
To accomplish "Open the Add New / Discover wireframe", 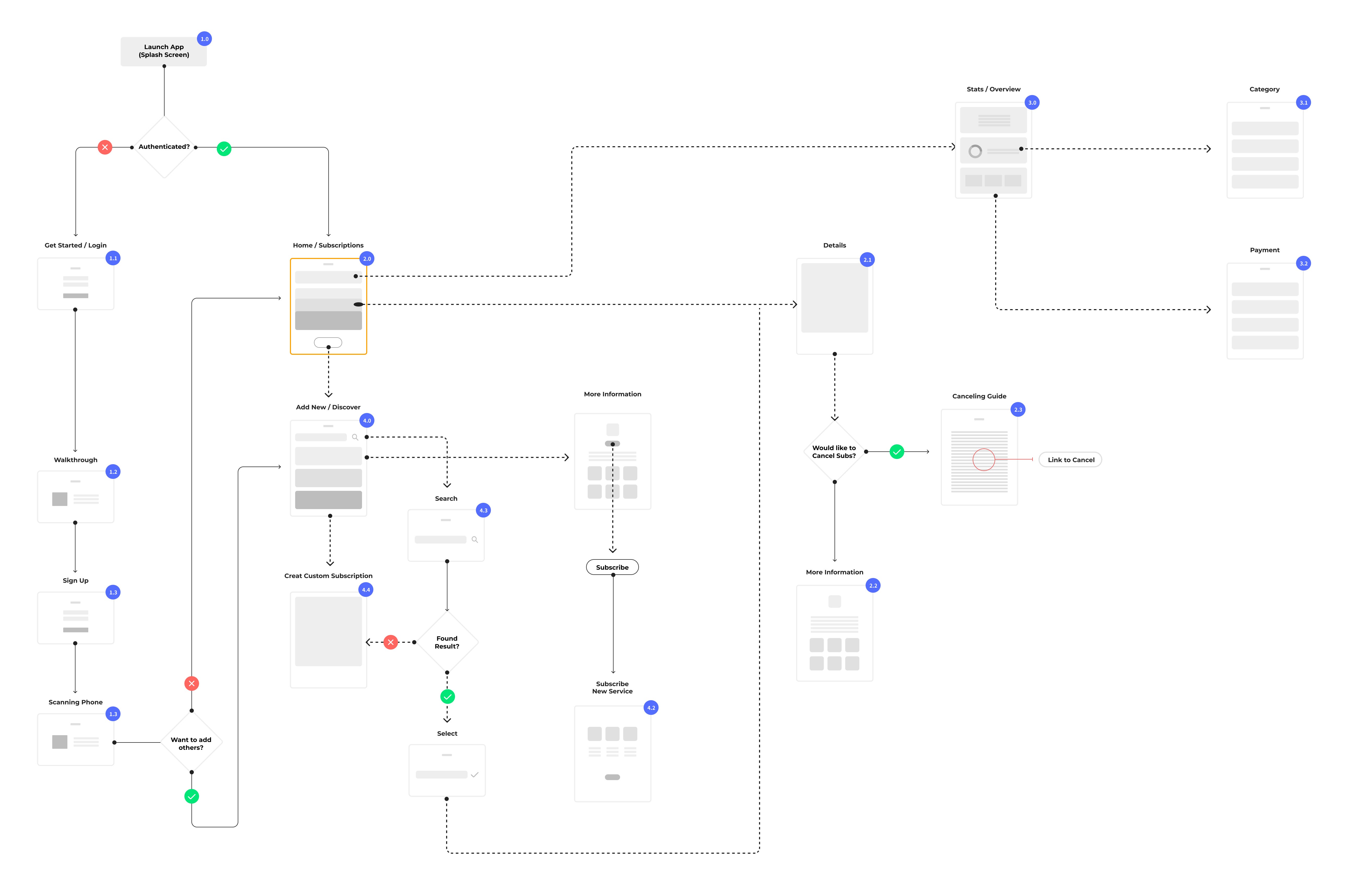I will click(x=328, y=469).
